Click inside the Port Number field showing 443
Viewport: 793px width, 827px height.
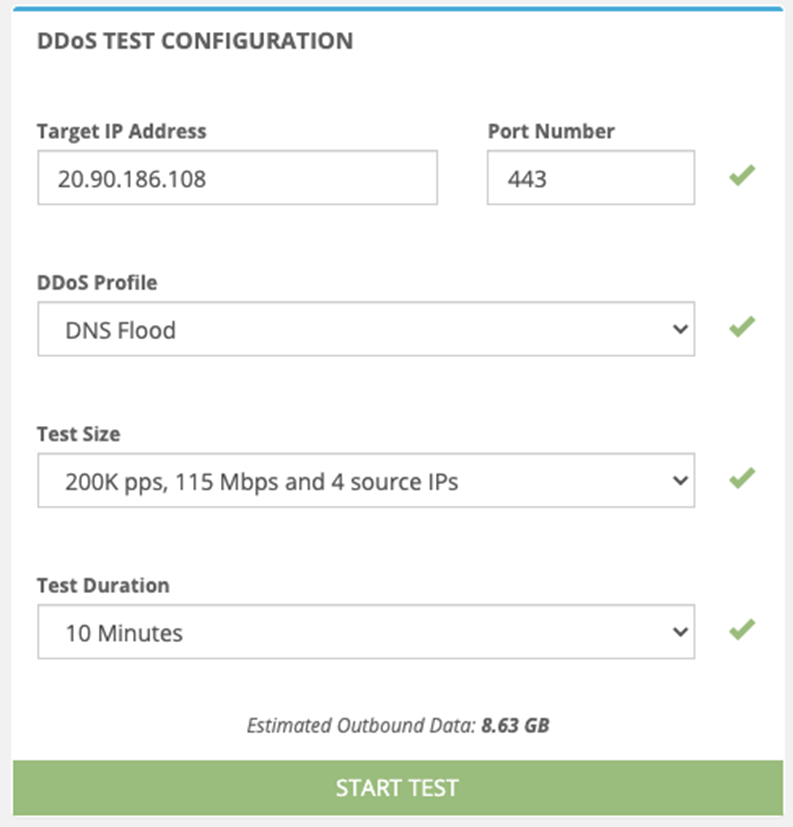coord(590,178)
